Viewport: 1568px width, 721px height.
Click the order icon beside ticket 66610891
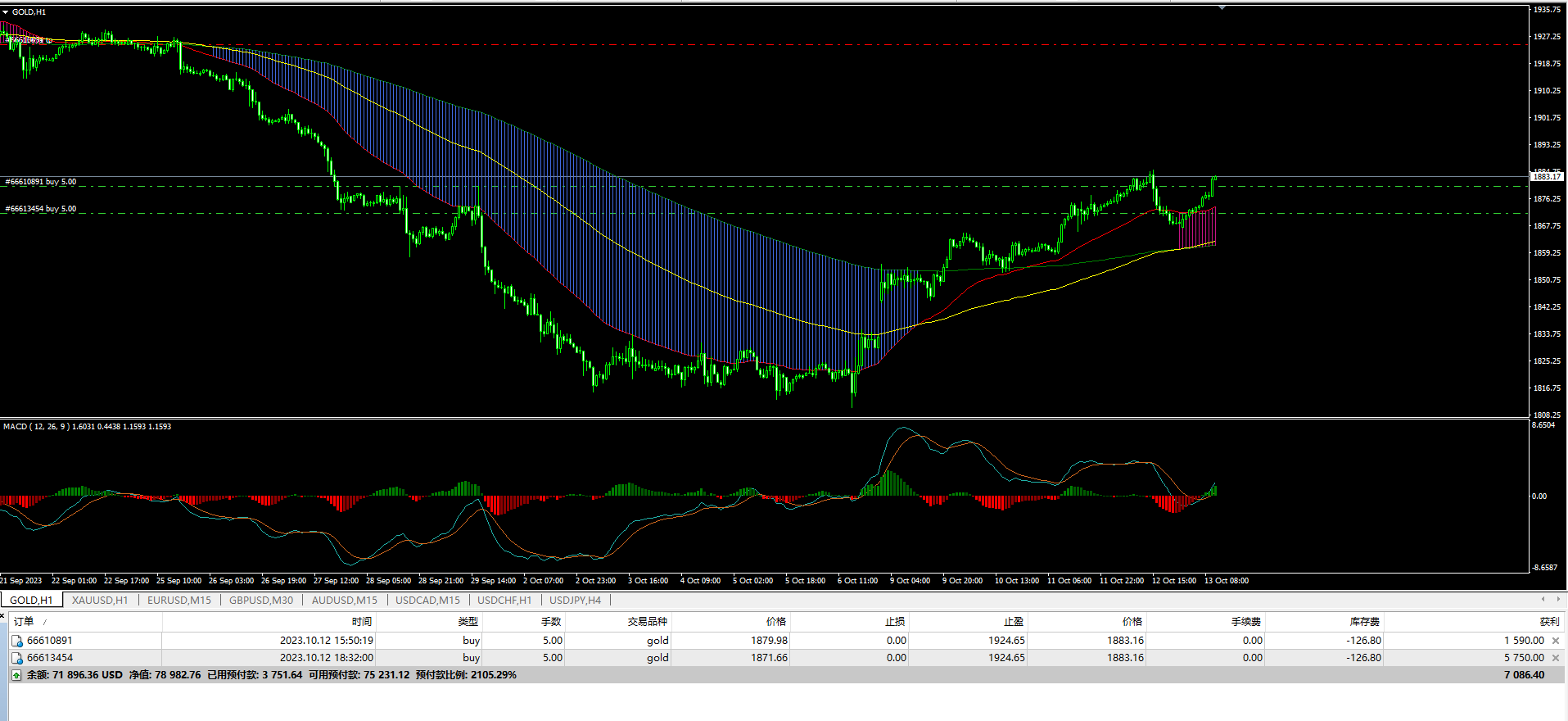(x=16, y=641)
